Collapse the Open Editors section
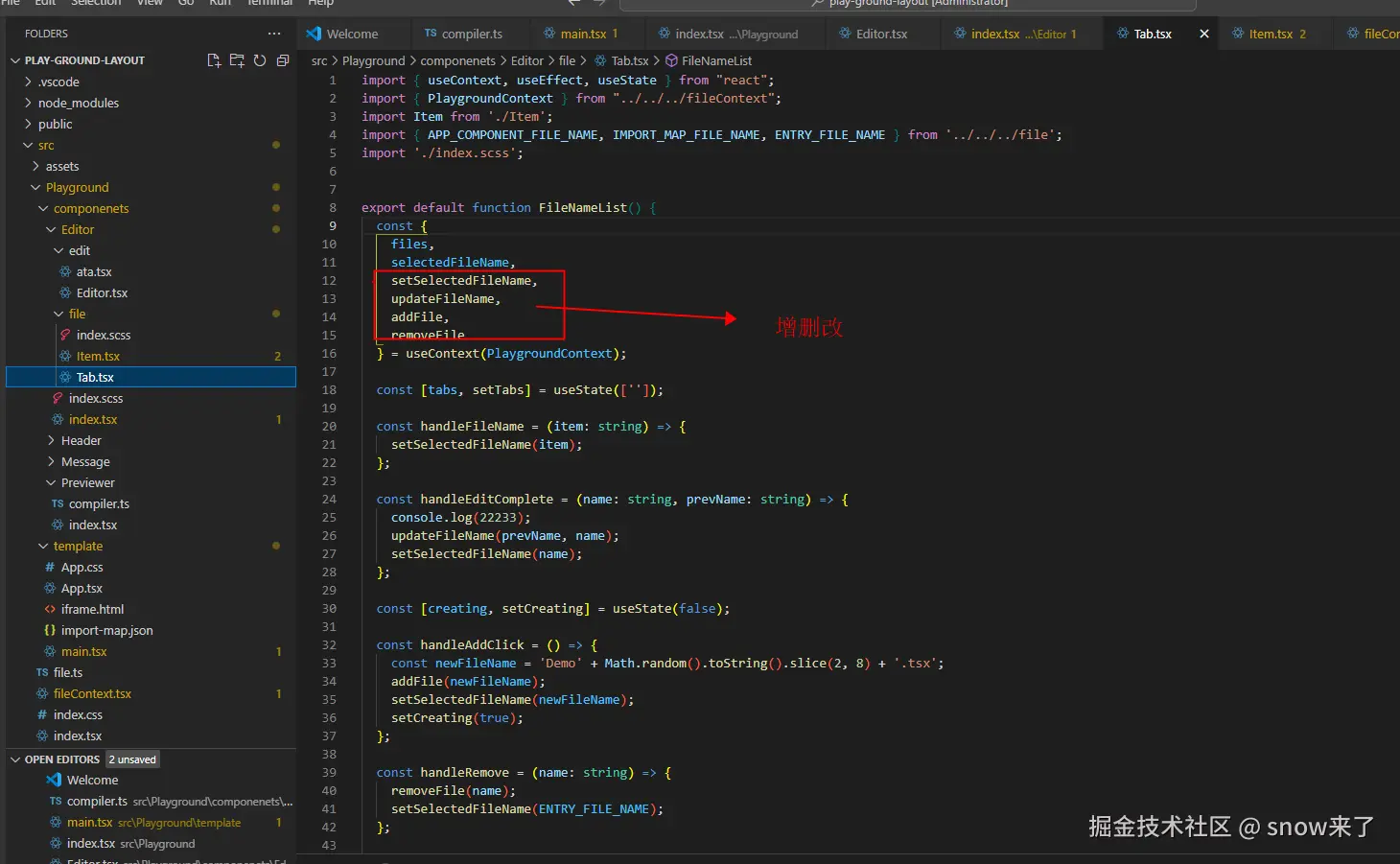 (x=61, y=759)
